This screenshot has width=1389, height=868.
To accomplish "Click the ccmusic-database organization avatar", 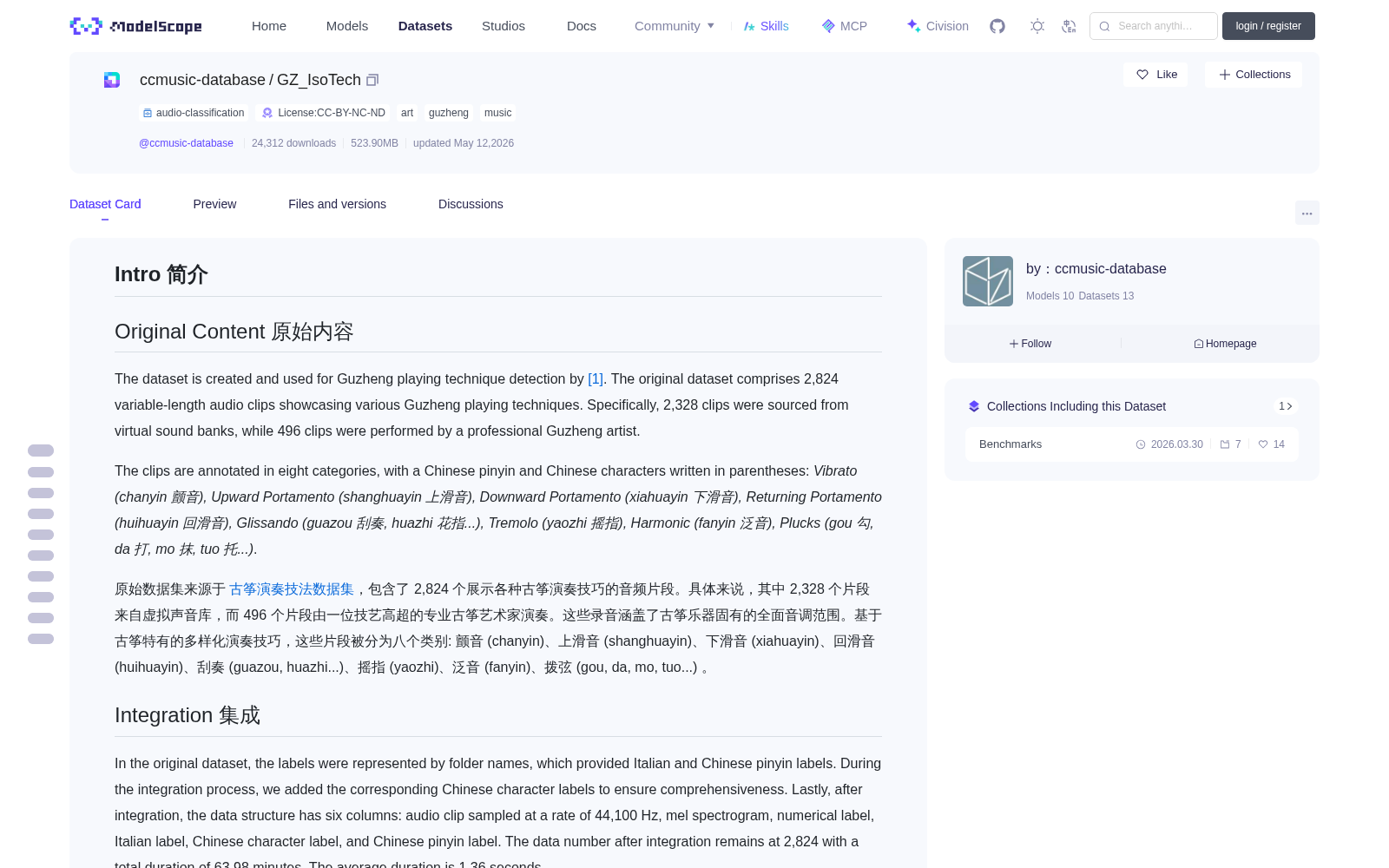I will (x=988, y=281).
